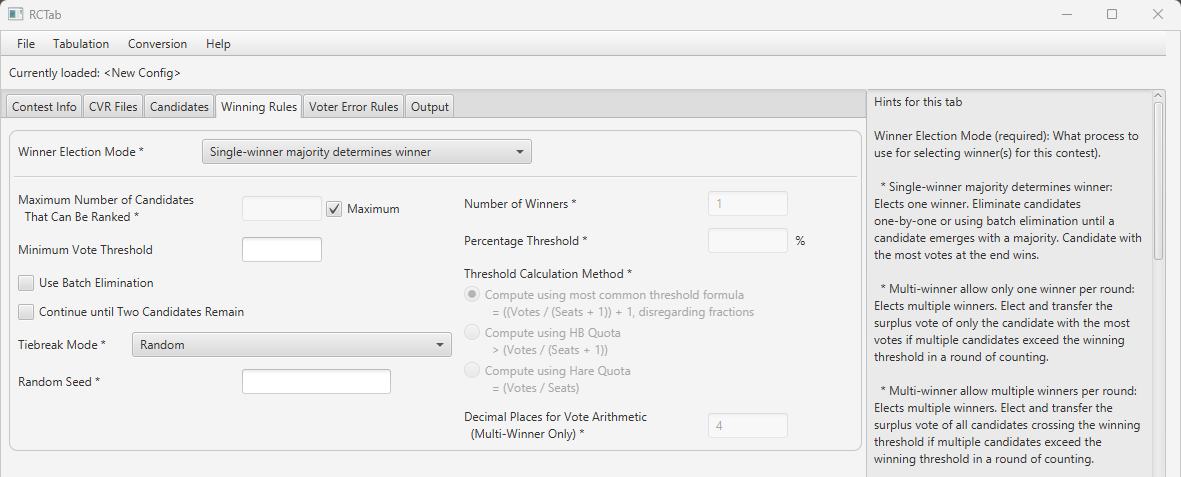Click the 'Winner Election Mode *' label
The width and height of the screenshot is (1181, 477).
[x=81, y=151]
